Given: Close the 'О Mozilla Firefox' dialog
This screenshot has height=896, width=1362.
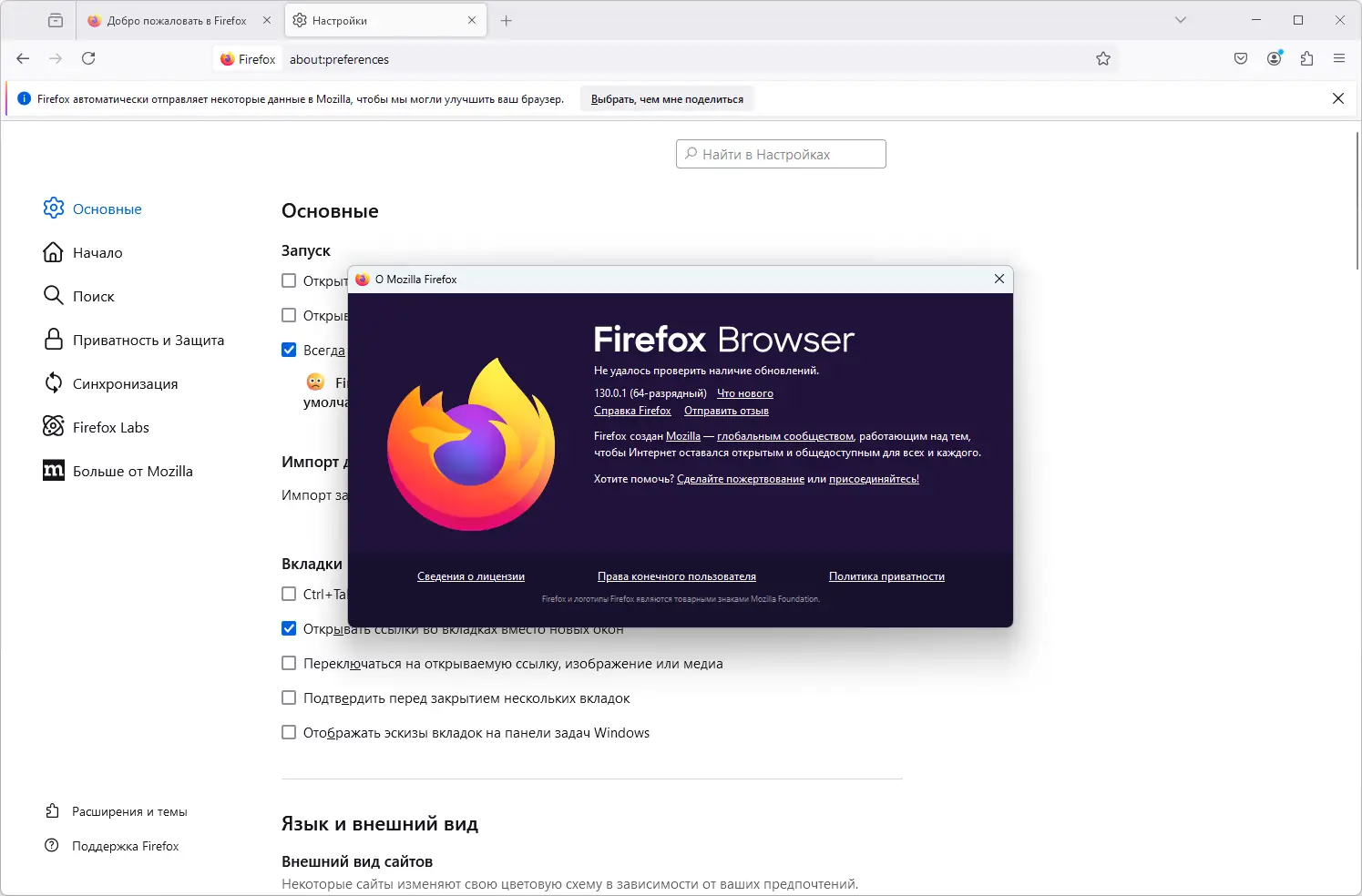Looking at the screenshot, I should click(x=999, y=279).
